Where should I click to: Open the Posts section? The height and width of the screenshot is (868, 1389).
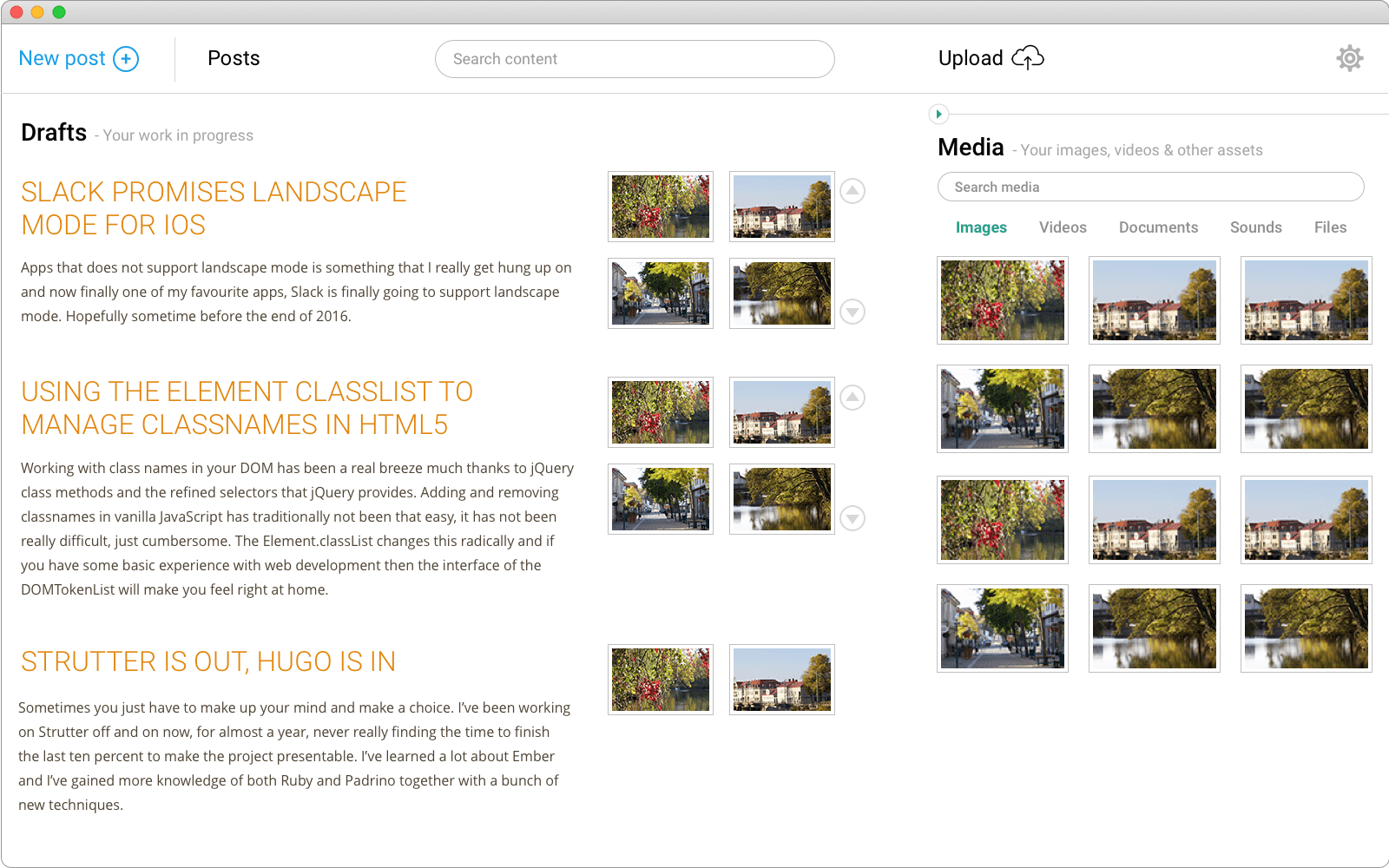[x=234, y=58]
